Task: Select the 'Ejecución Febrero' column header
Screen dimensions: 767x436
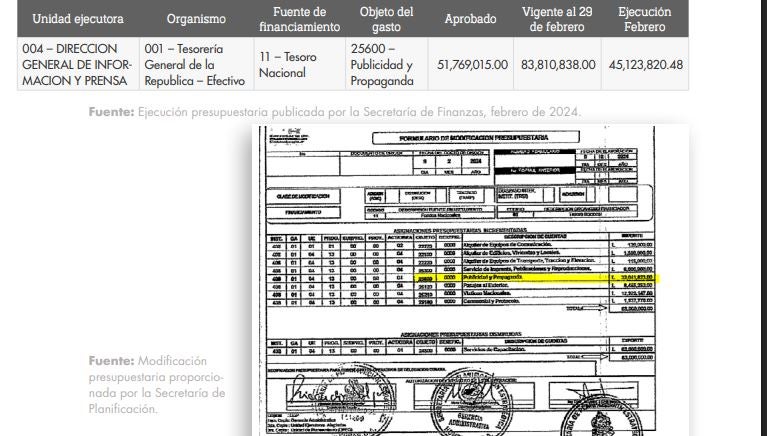Action: click(644, 19)
